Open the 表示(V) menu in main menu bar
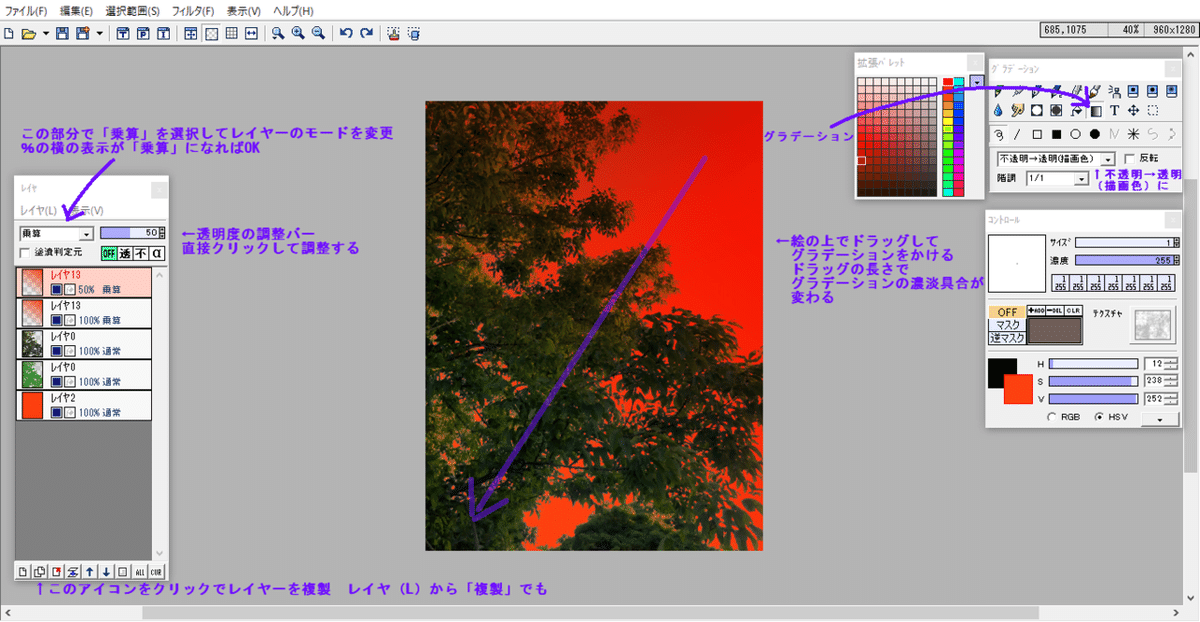Image resolution: width=1200 pixels, height=622 pixels. 243,11
